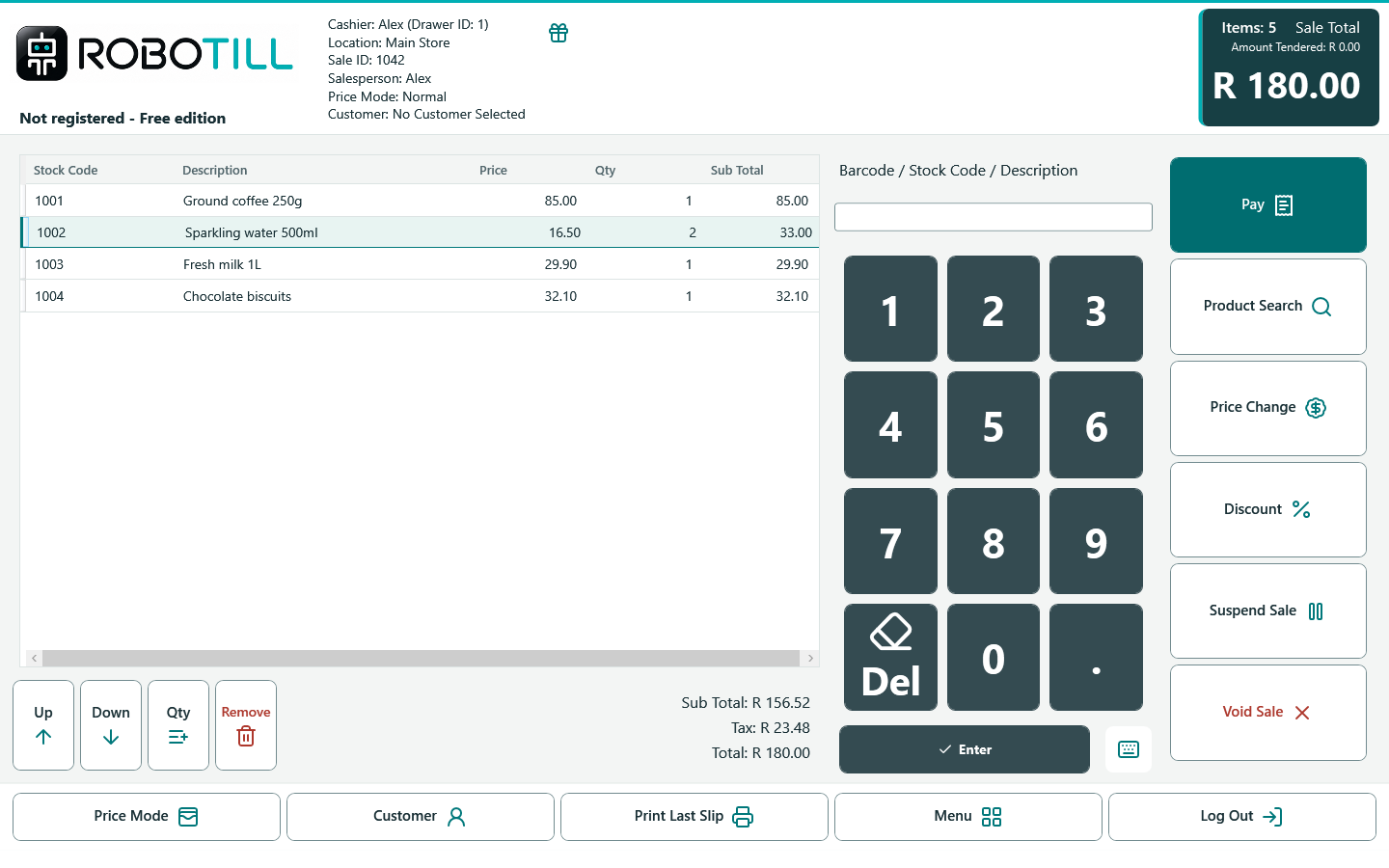This screenshot has height=868, width=1389.
Task: Select the Chocolate biscuits row
Action: click(420, 296)
